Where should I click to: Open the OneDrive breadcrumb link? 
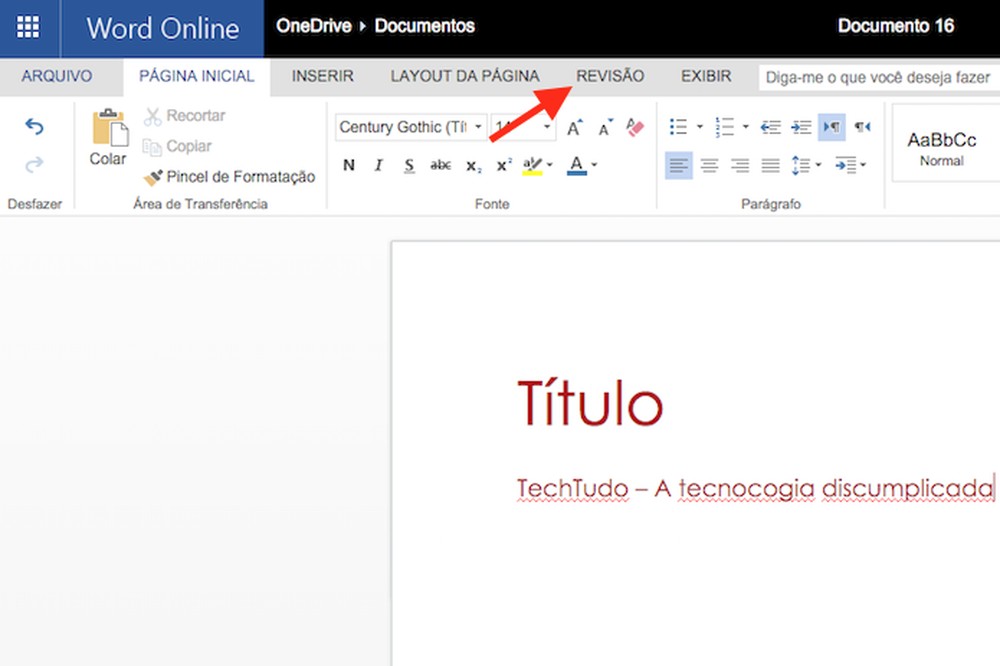coord(314,26)
